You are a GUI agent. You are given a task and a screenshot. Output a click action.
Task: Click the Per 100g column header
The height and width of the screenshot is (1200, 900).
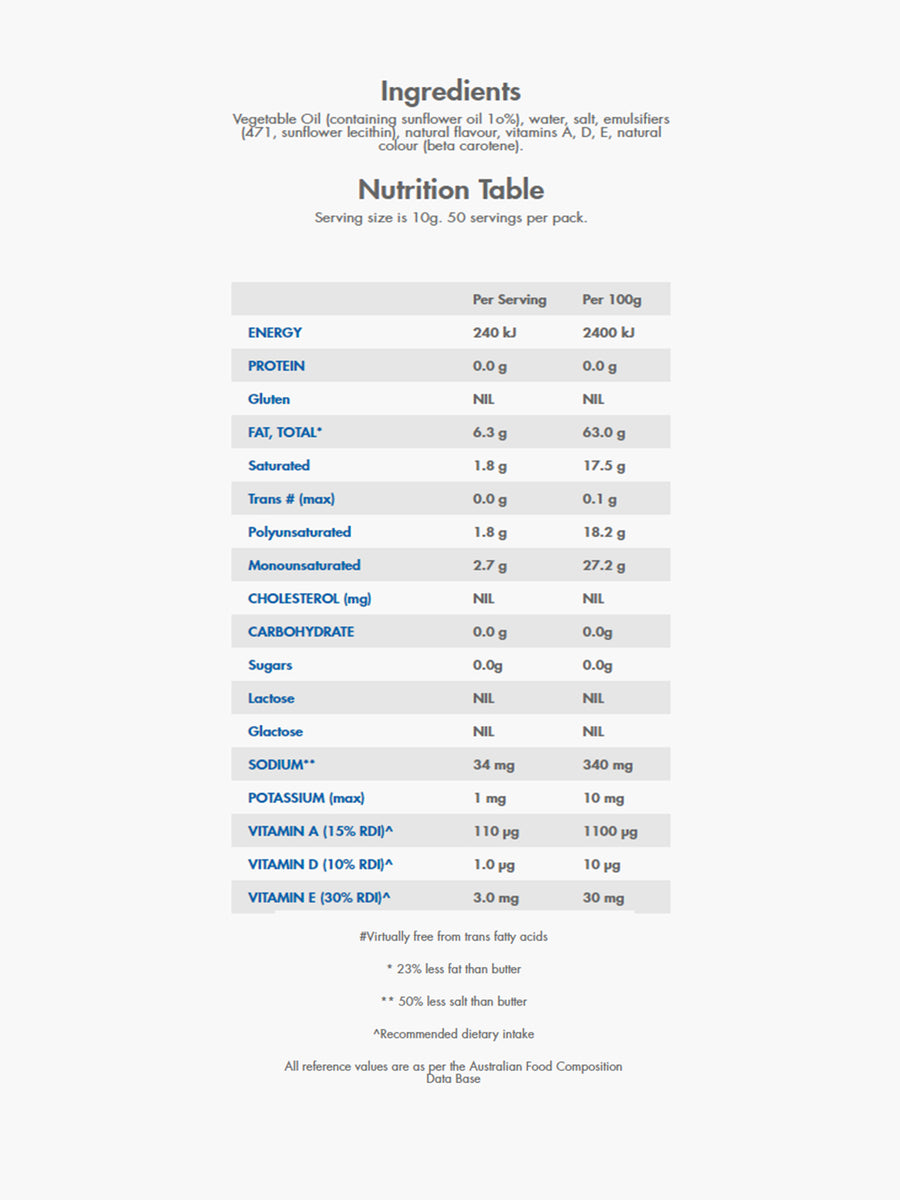(612, 299)
